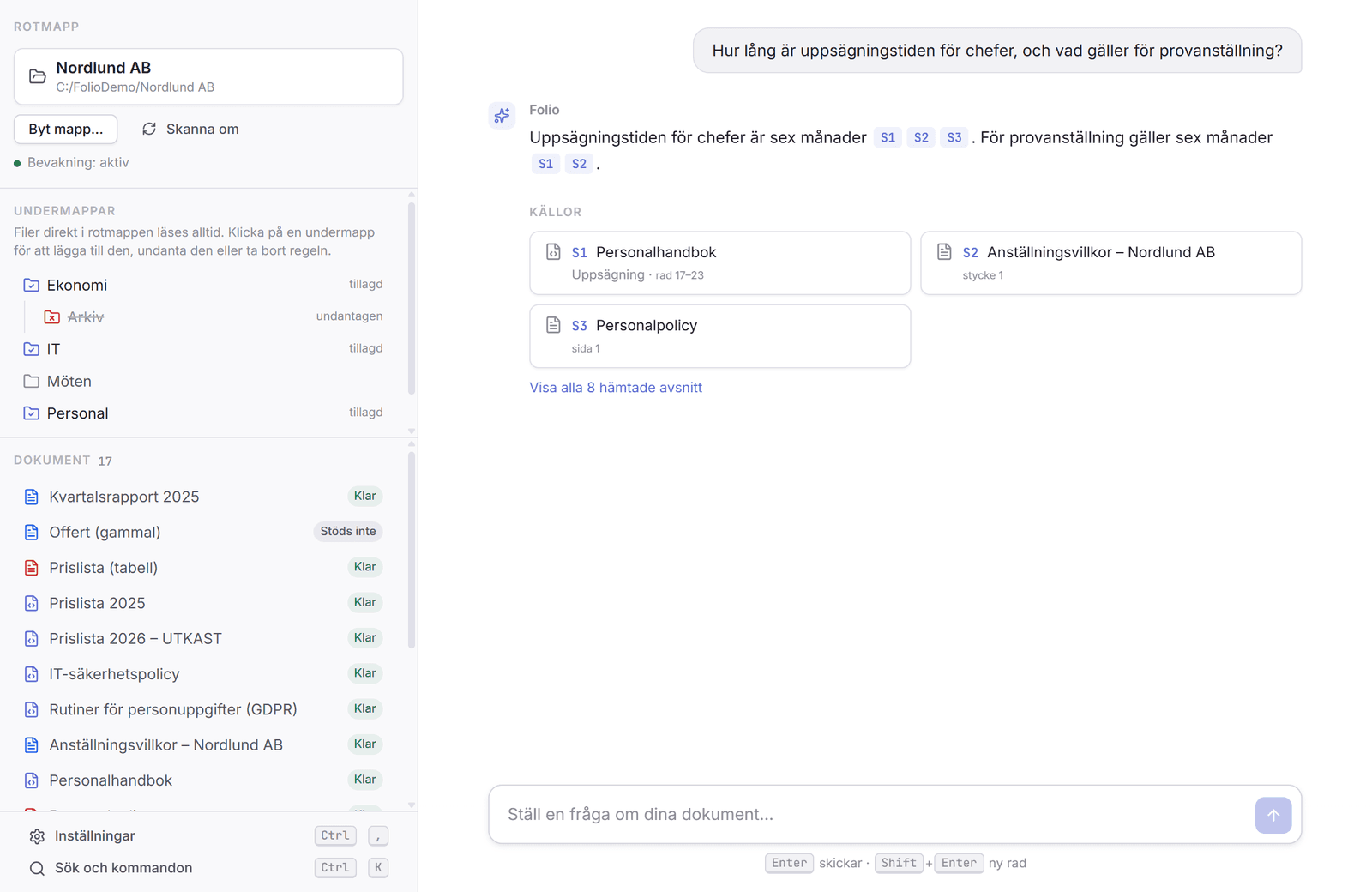Click the excluded Arkiv folder icon
The height and width of the screenshot is (892, 1372).
[x=52, y=317]
